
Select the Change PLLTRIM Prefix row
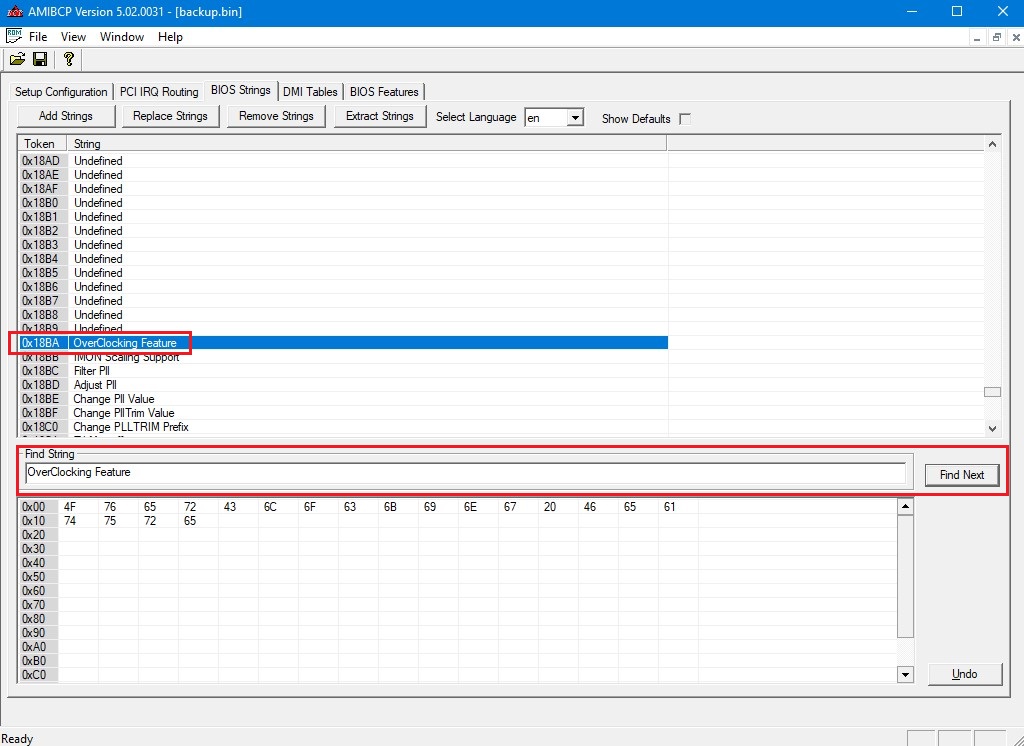coord(344,427)
